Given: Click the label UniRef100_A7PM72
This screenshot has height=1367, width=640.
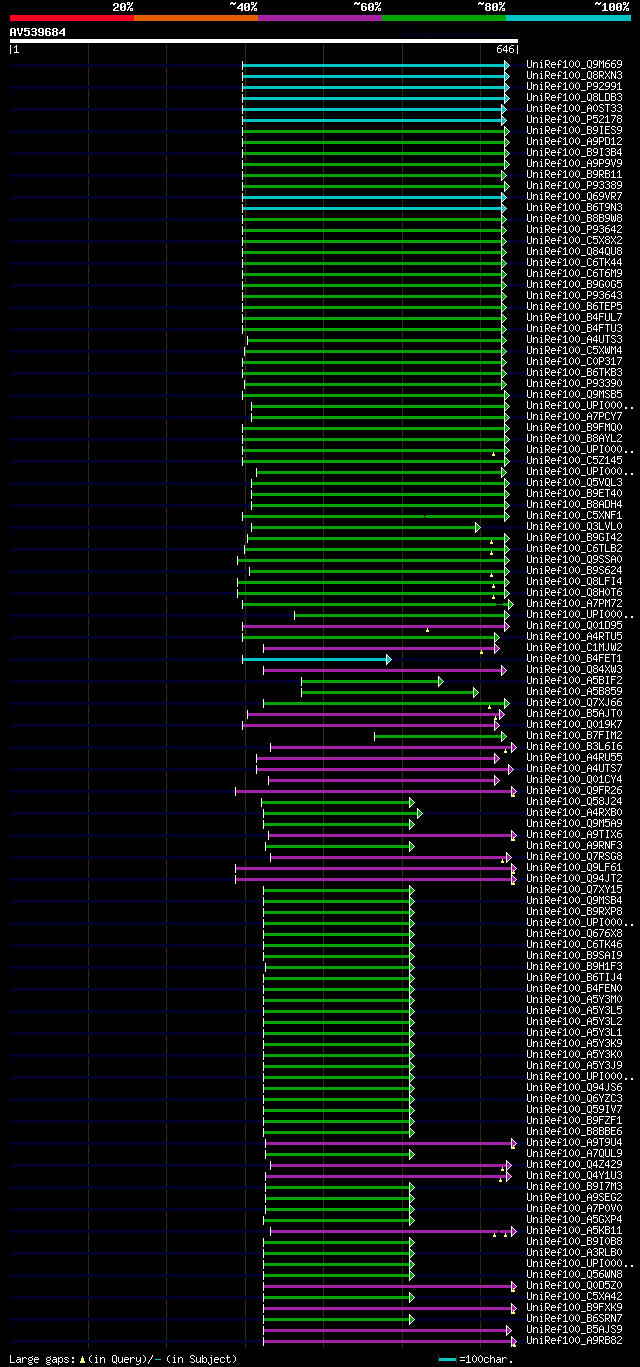Looking at the screenshot, I should pos(574,604).
